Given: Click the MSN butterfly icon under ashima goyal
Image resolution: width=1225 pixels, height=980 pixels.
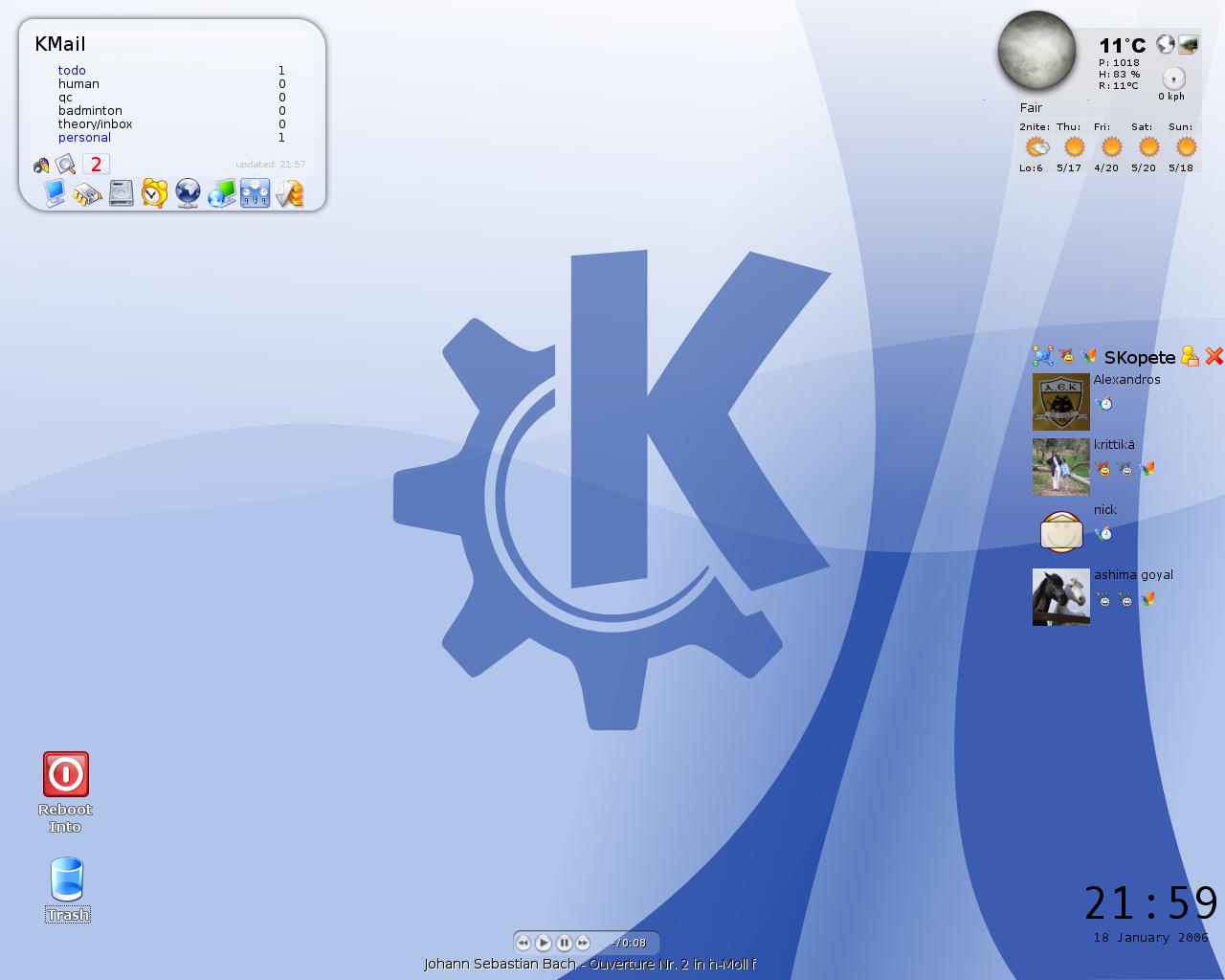Looking at the screenshot, I should (1147, 599).
